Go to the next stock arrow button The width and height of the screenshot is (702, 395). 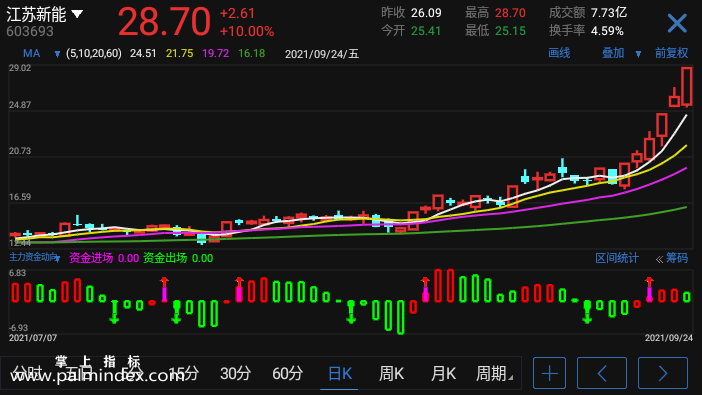[663, 373]
